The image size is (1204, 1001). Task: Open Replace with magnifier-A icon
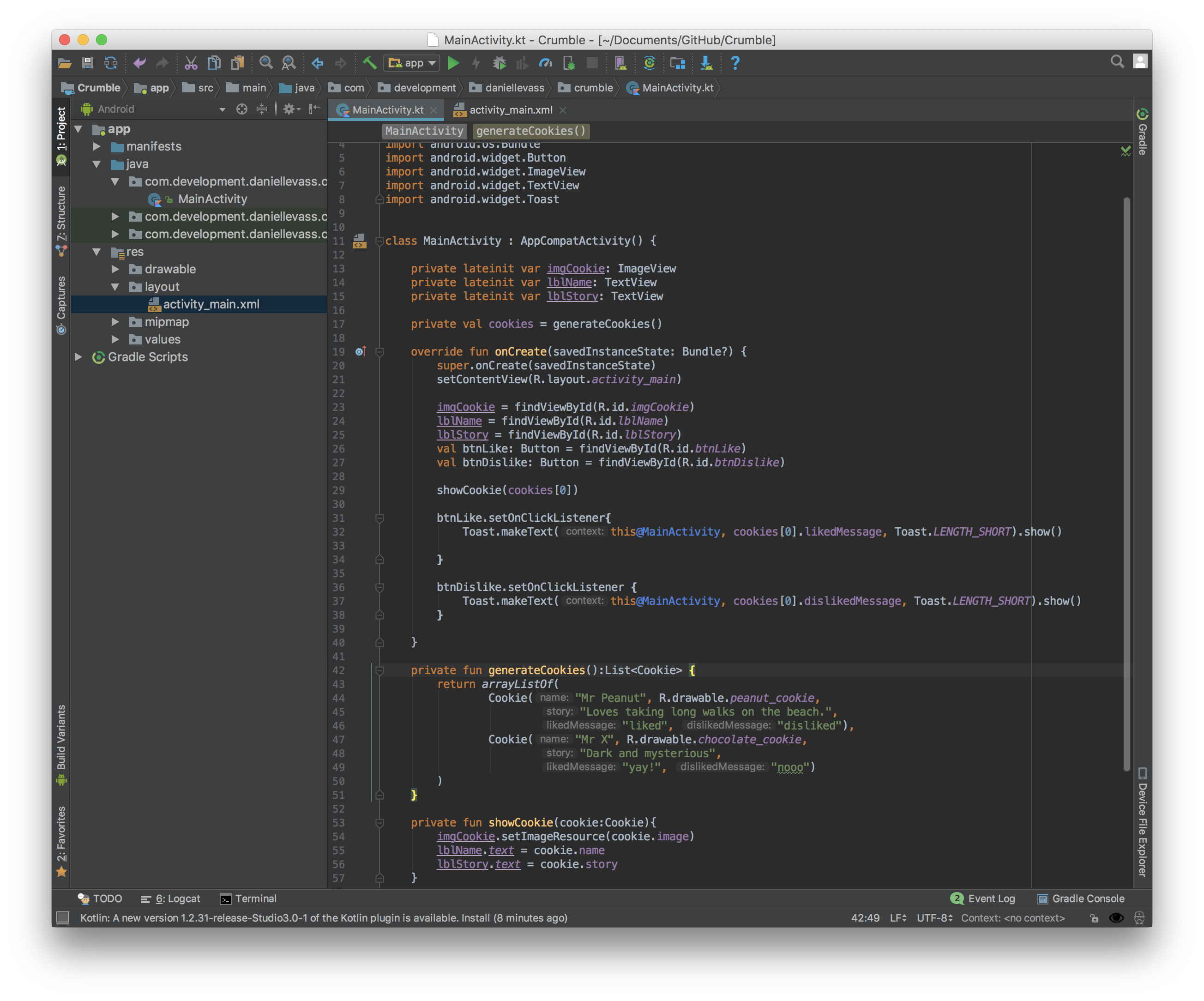(289, 63)
